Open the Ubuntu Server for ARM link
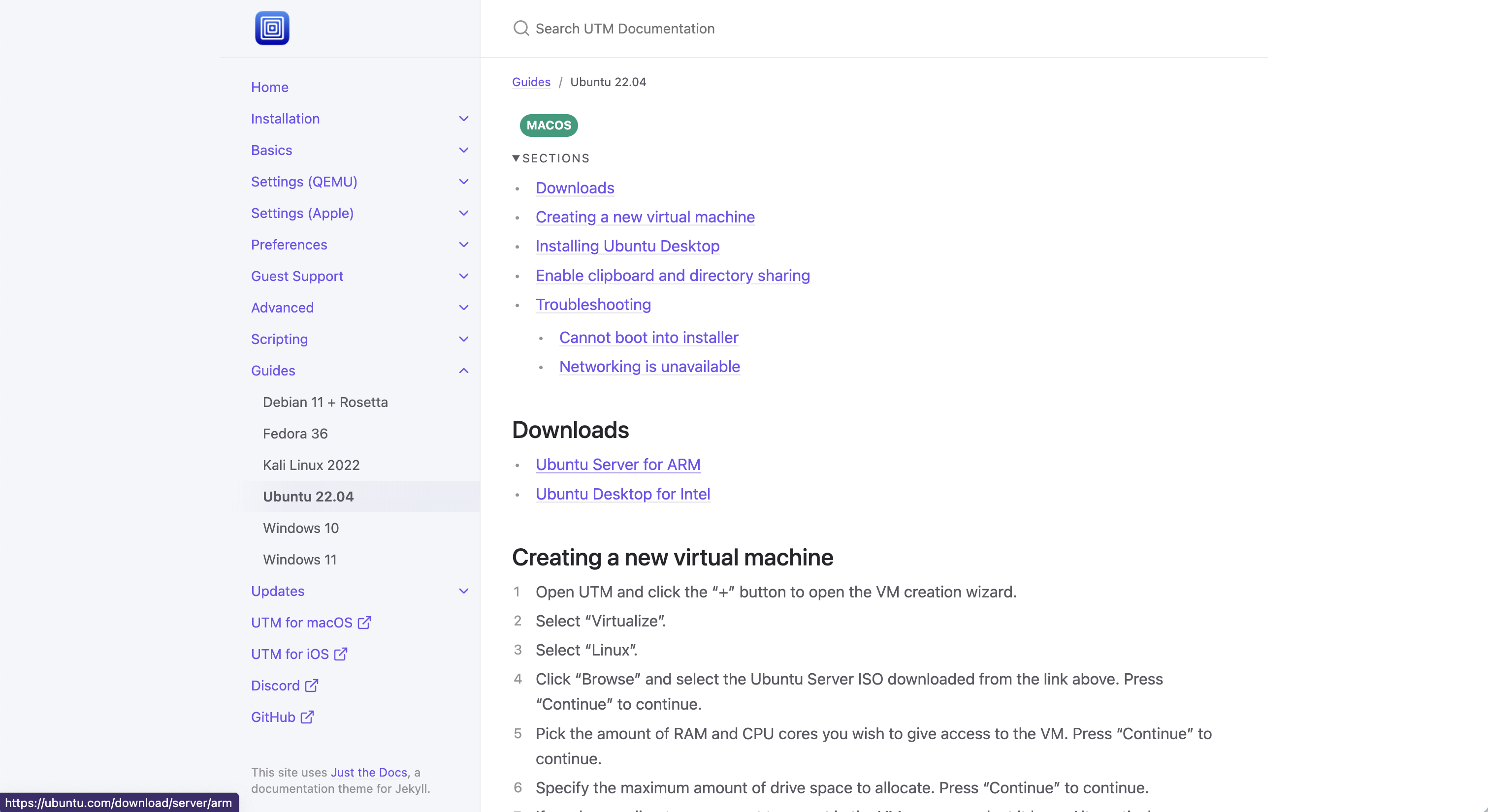This screenshot has width=1488, height=812. point(617,465)
